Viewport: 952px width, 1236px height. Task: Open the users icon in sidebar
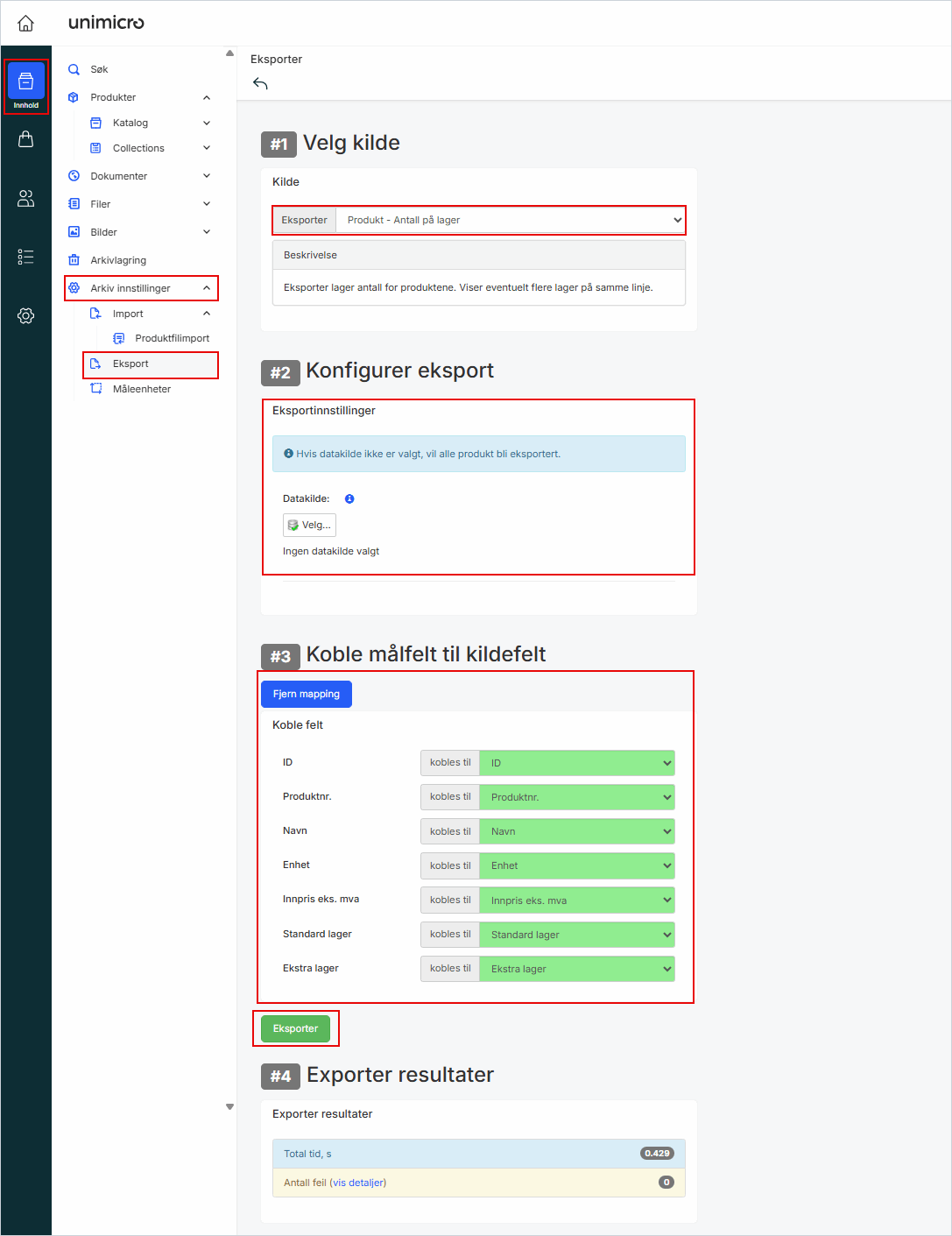[26, 199]
